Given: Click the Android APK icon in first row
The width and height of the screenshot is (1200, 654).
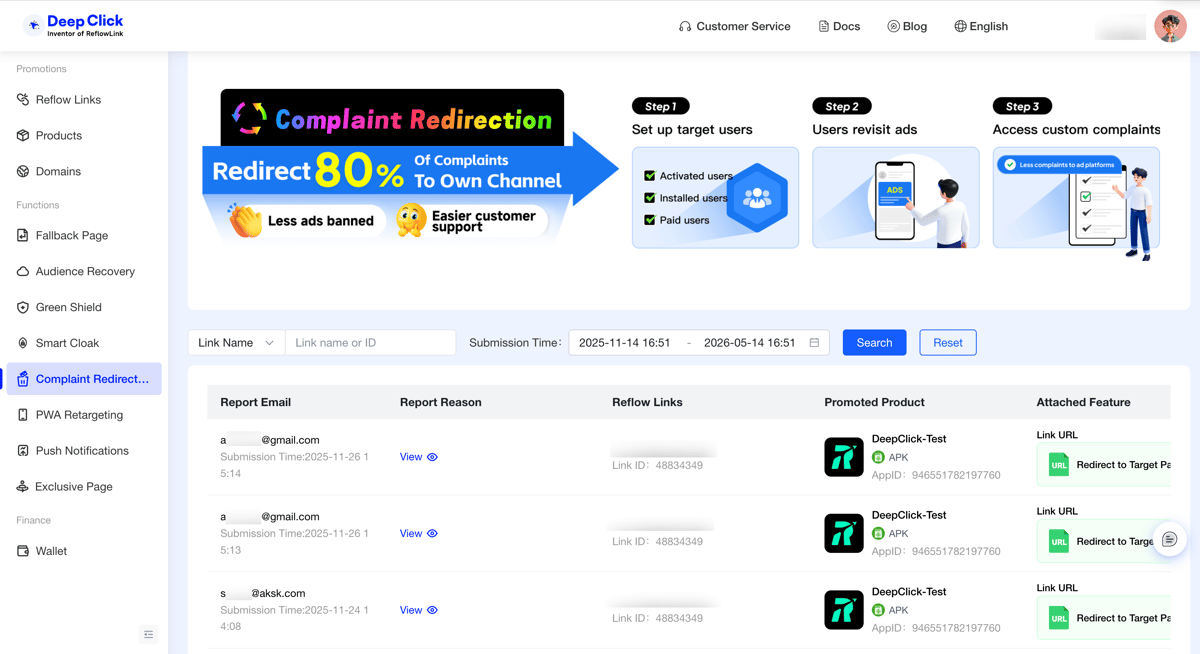Looking at the screenshot, I should tap(878, 457).
